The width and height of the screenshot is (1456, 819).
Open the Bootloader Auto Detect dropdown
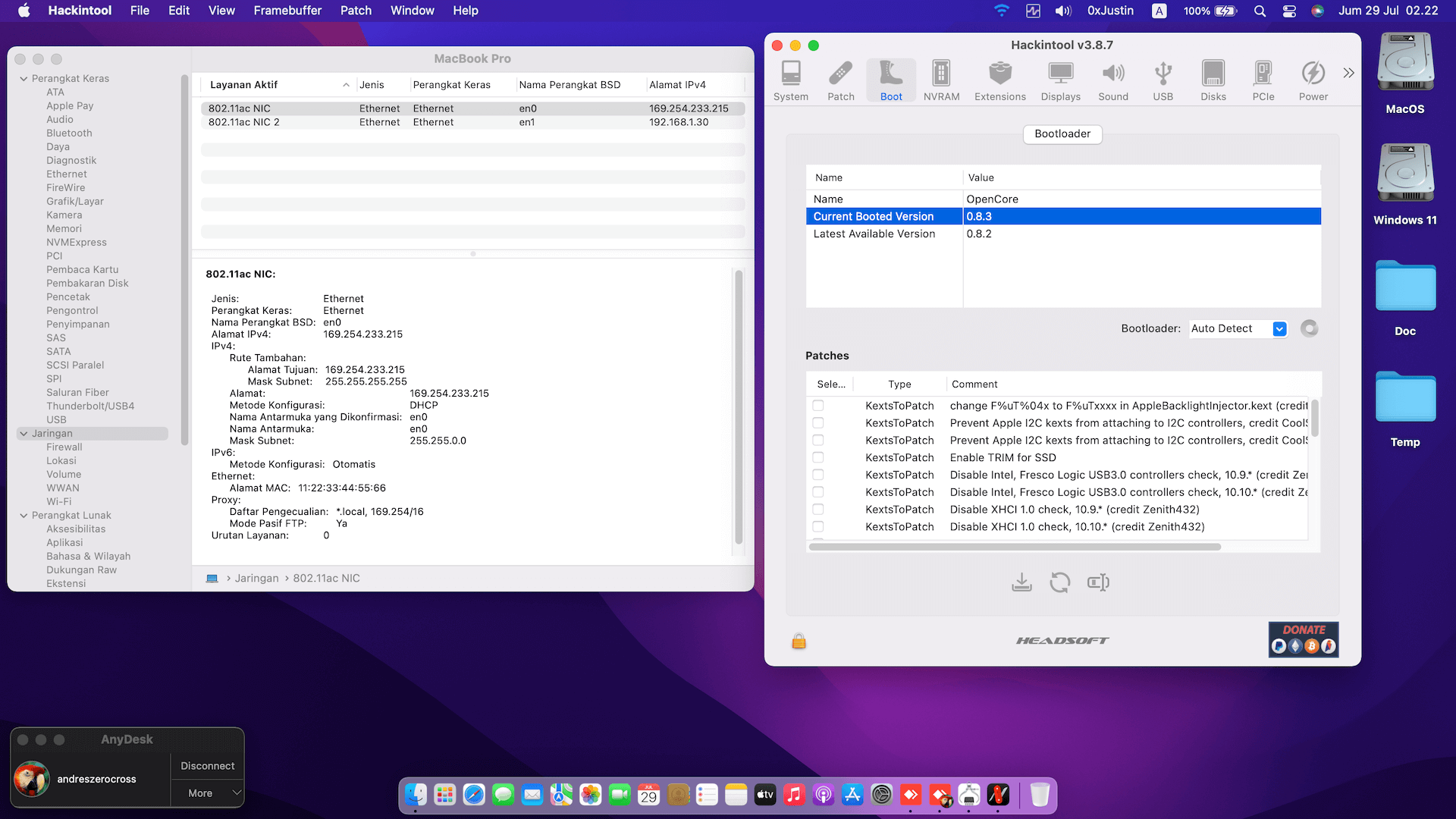pos(1238,328)
